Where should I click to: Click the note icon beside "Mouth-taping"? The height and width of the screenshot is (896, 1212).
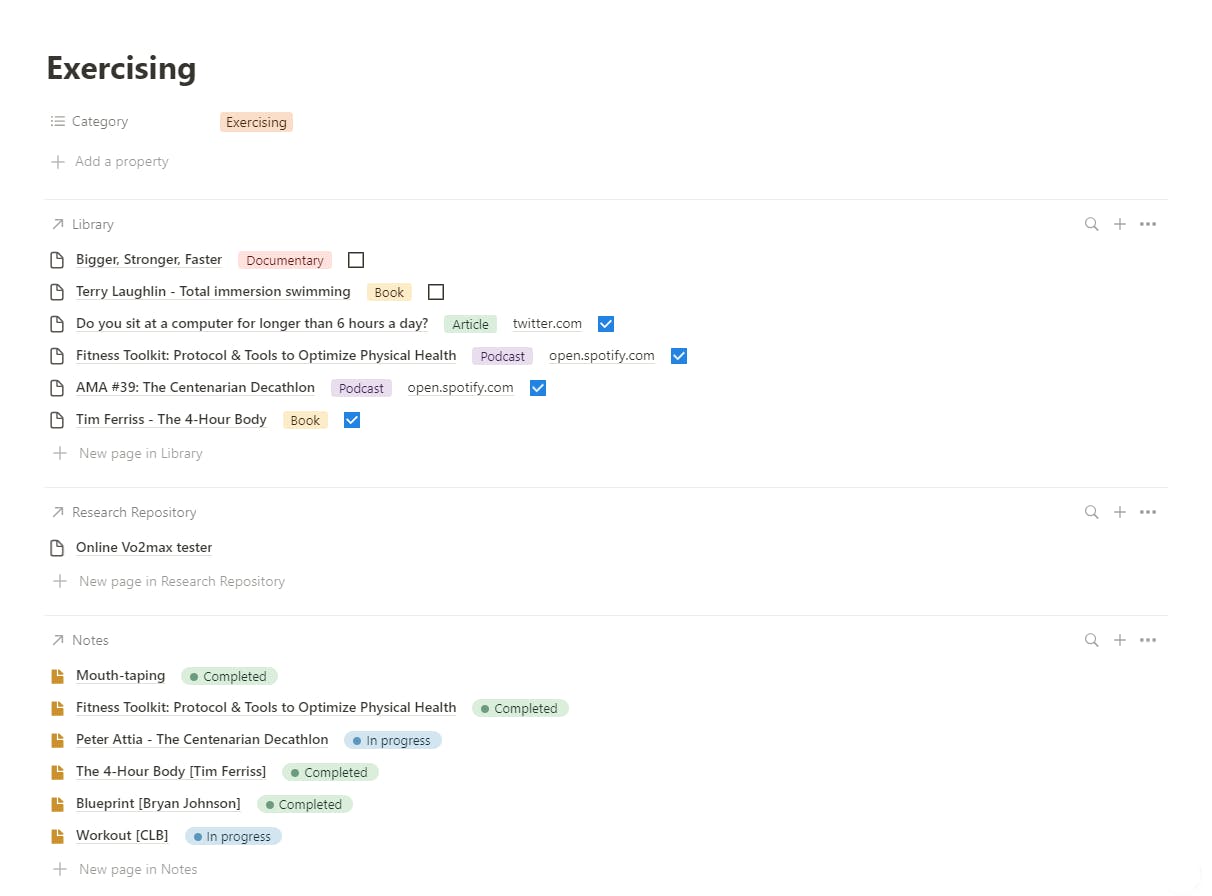pos(57,676)
